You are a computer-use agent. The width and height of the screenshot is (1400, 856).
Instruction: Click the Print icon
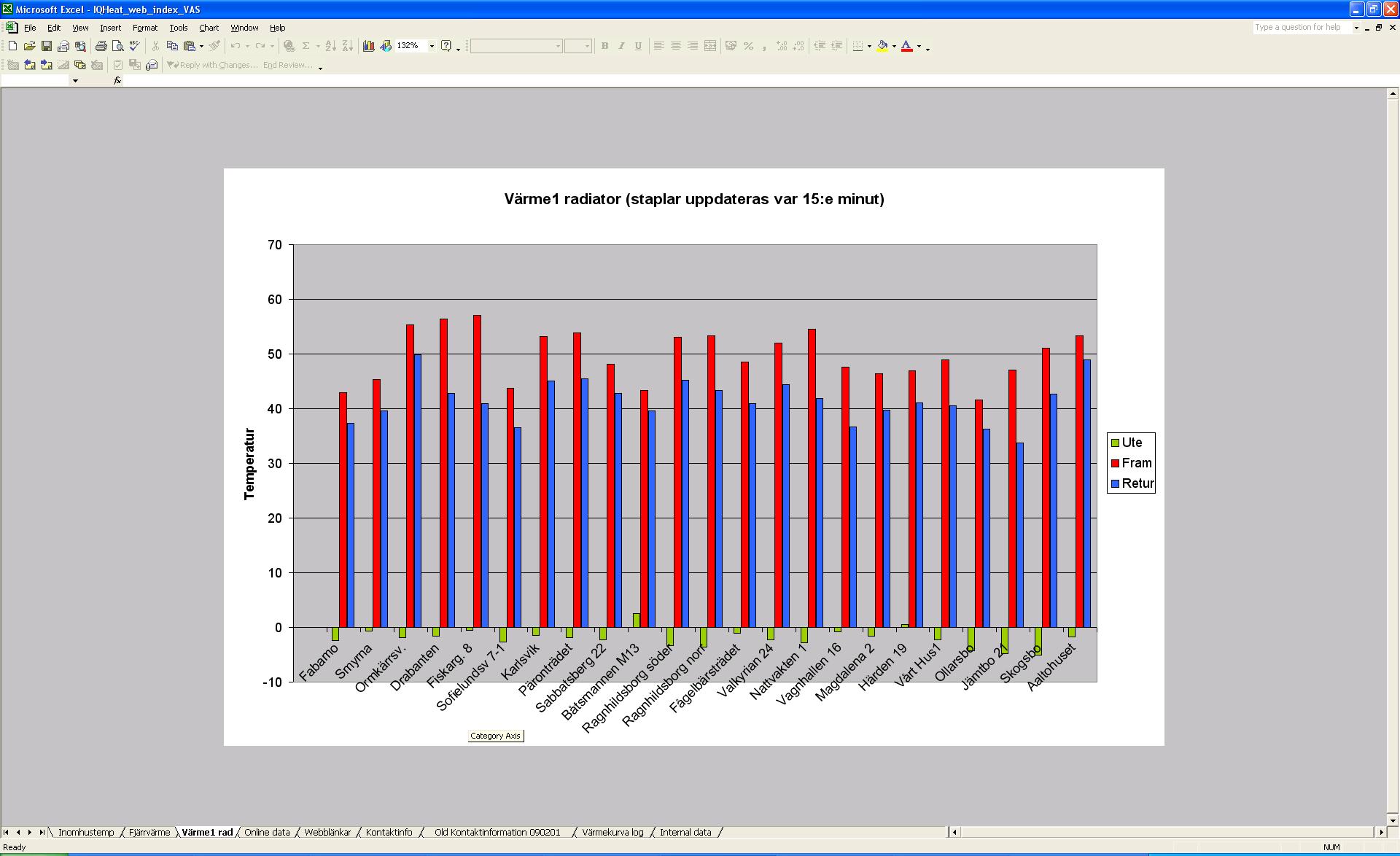tap(101, 46)
